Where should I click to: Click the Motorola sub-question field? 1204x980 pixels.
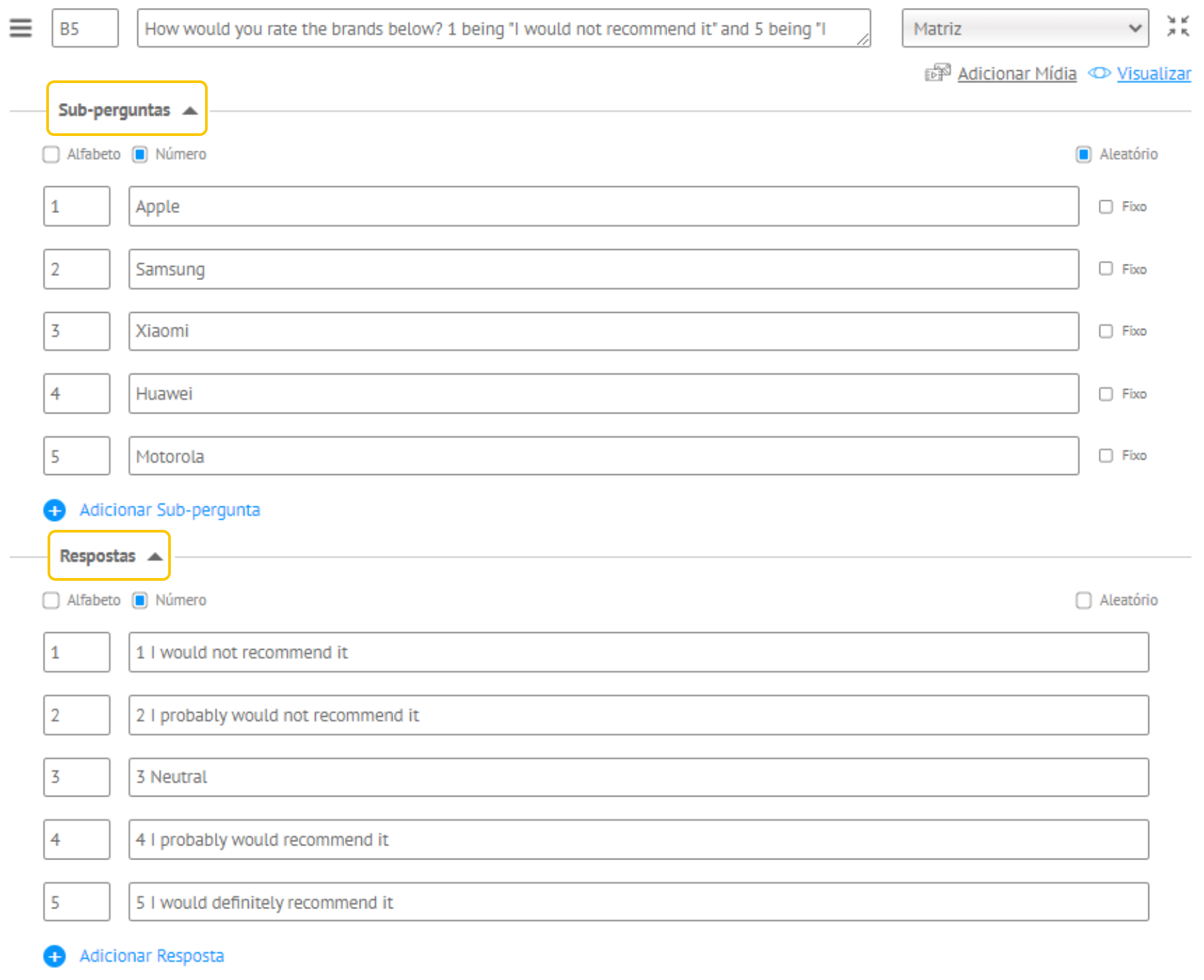click(604, 456)
